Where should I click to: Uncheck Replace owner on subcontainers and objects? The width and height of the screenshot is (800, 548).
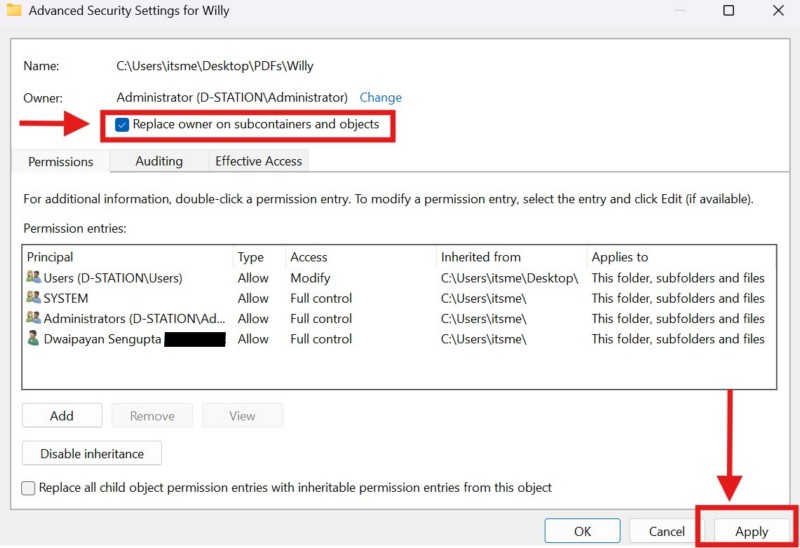(x=122, y=125)
